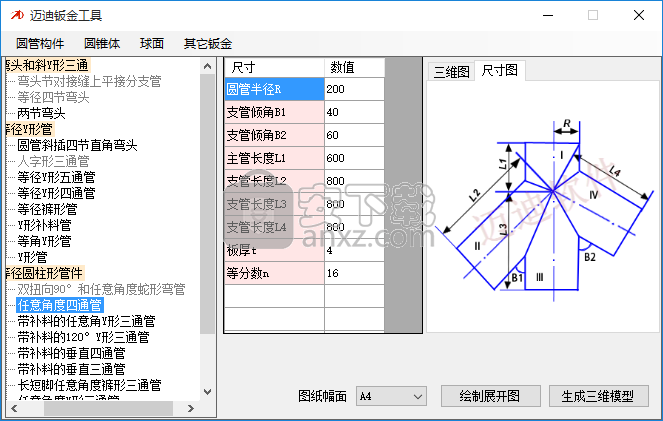Click the tree's vertical scrollbar thumb

pyautogui.click(x=207, y=204)
